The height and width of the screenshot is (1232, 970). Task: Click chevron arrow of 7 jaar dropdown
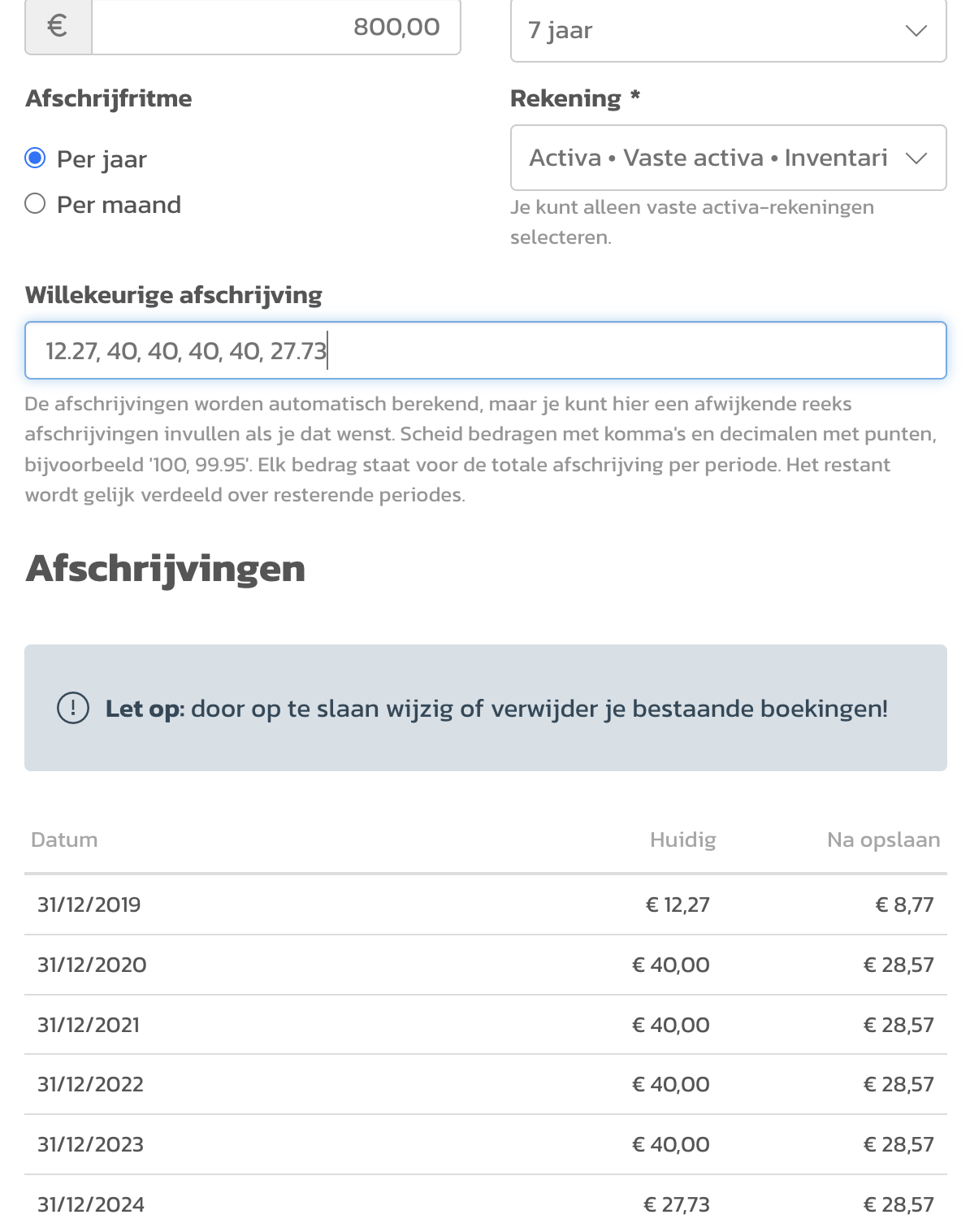click(x=916, y=31)
